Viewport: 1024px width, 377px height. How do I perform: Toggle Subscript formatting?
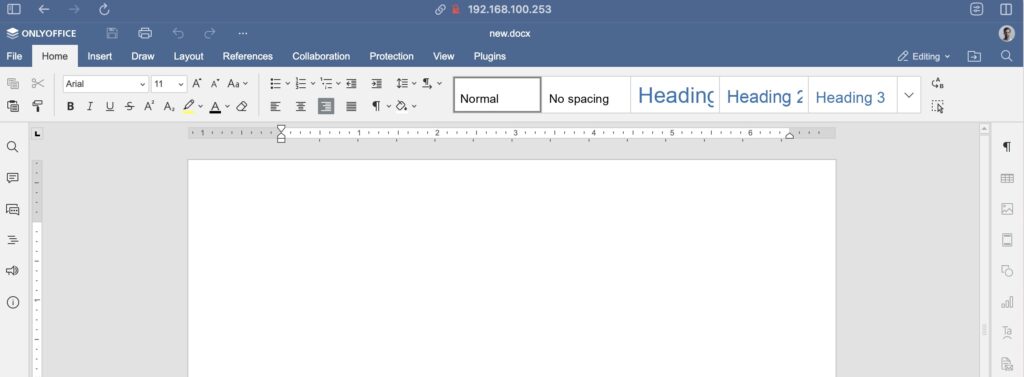[x=168, y=106]
